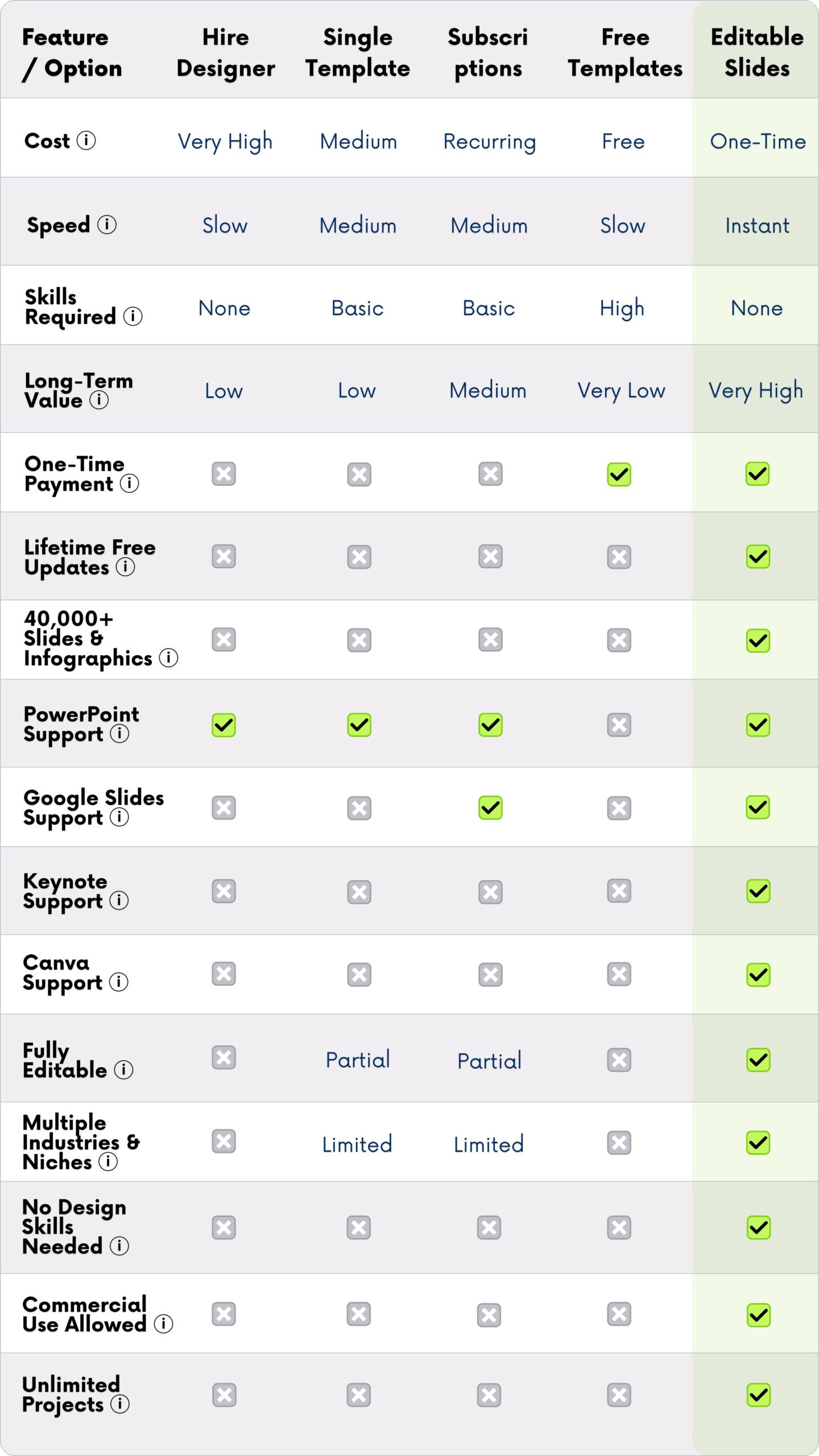Click the Recurring cost value
Image resolution: width=819 pixels, height=1456 pixels.
pos(490,141)
